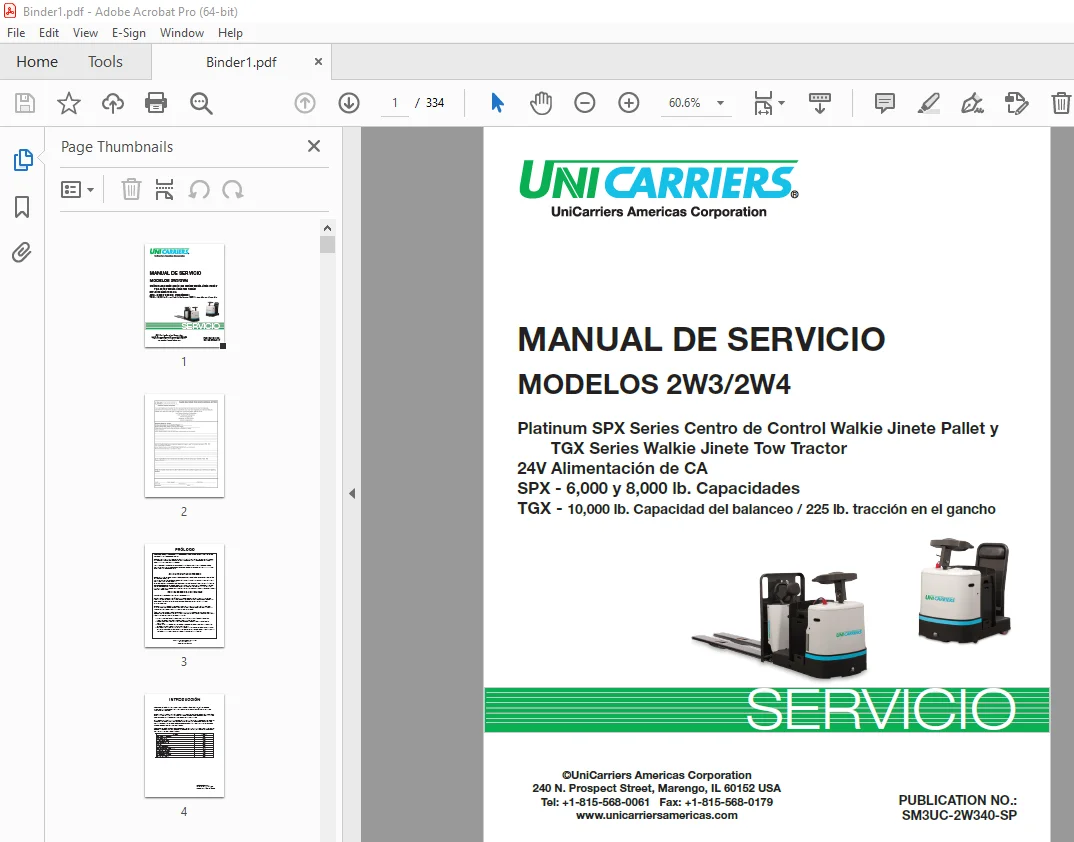Select the page 1 thumbnail
Viewport: 1074px width, 842px height.
click(184, 296)
